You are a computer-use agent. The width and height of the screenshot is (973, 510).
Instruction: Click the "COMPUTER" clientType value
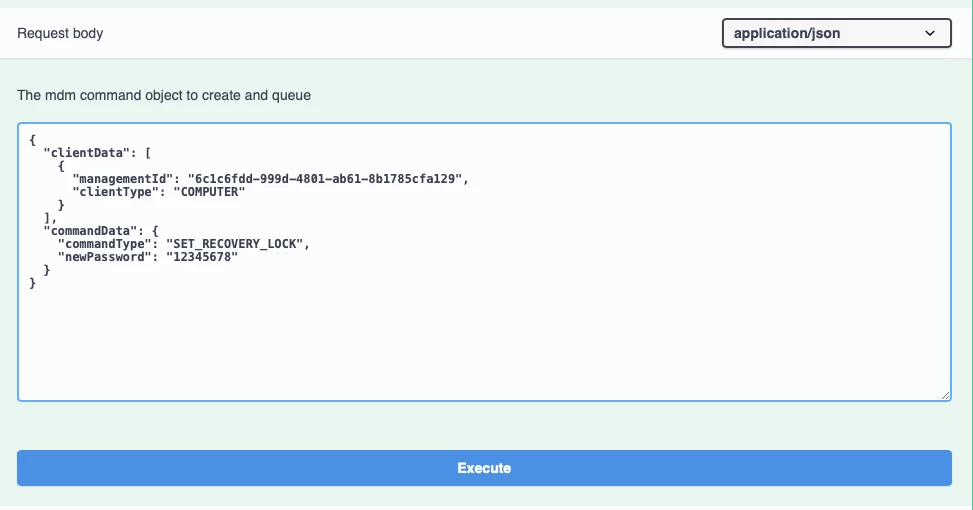coord(209,192)
